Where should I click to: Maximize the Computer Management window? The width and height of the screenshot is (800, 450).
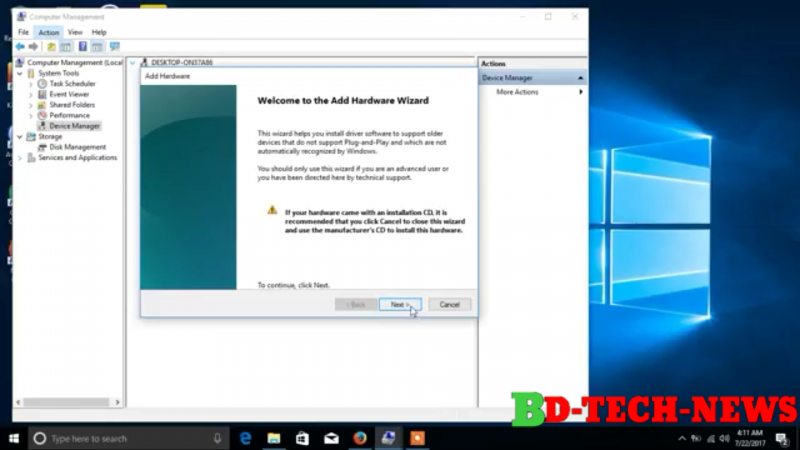[548, 17]
